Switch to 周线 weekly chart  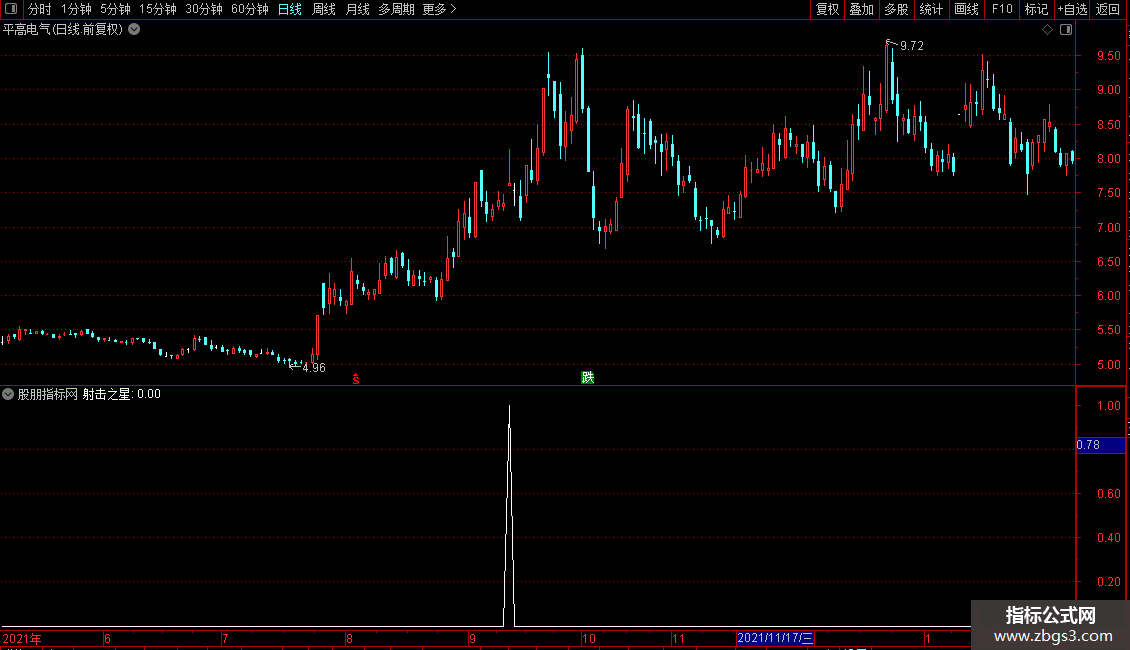[324, 9]
